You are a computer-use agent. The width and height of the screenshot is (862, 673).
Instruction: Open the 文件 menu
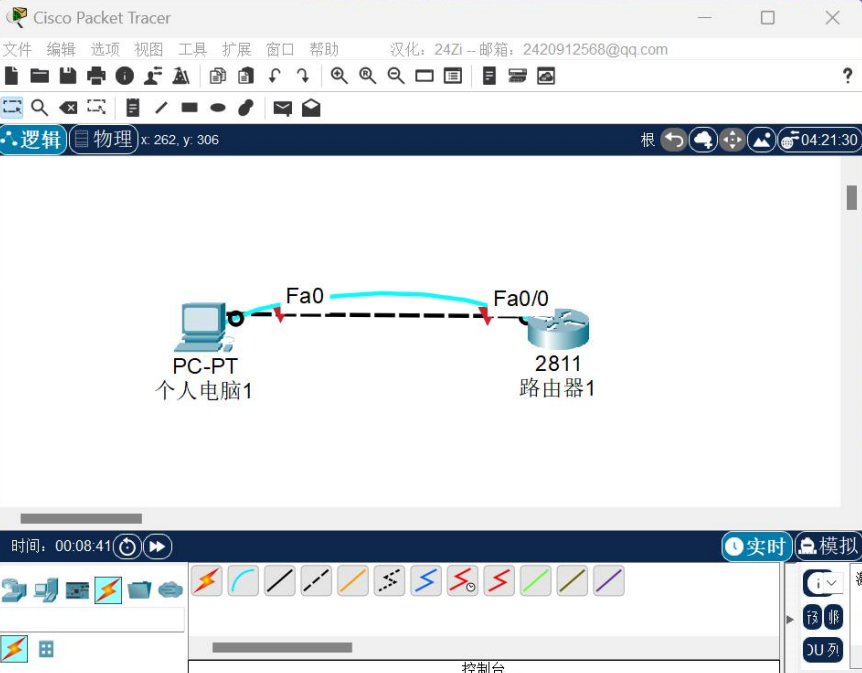point(17,49)
